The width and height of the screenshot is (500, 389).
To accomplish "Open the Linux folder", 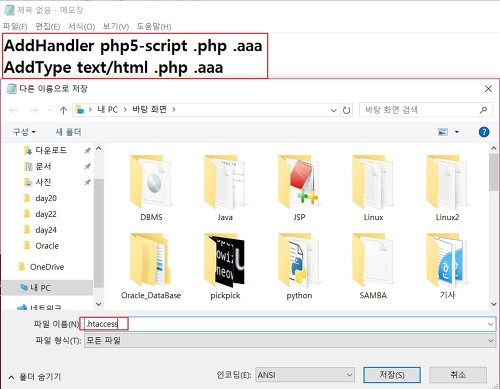I will pyautogui.click(x=373, y=188).
